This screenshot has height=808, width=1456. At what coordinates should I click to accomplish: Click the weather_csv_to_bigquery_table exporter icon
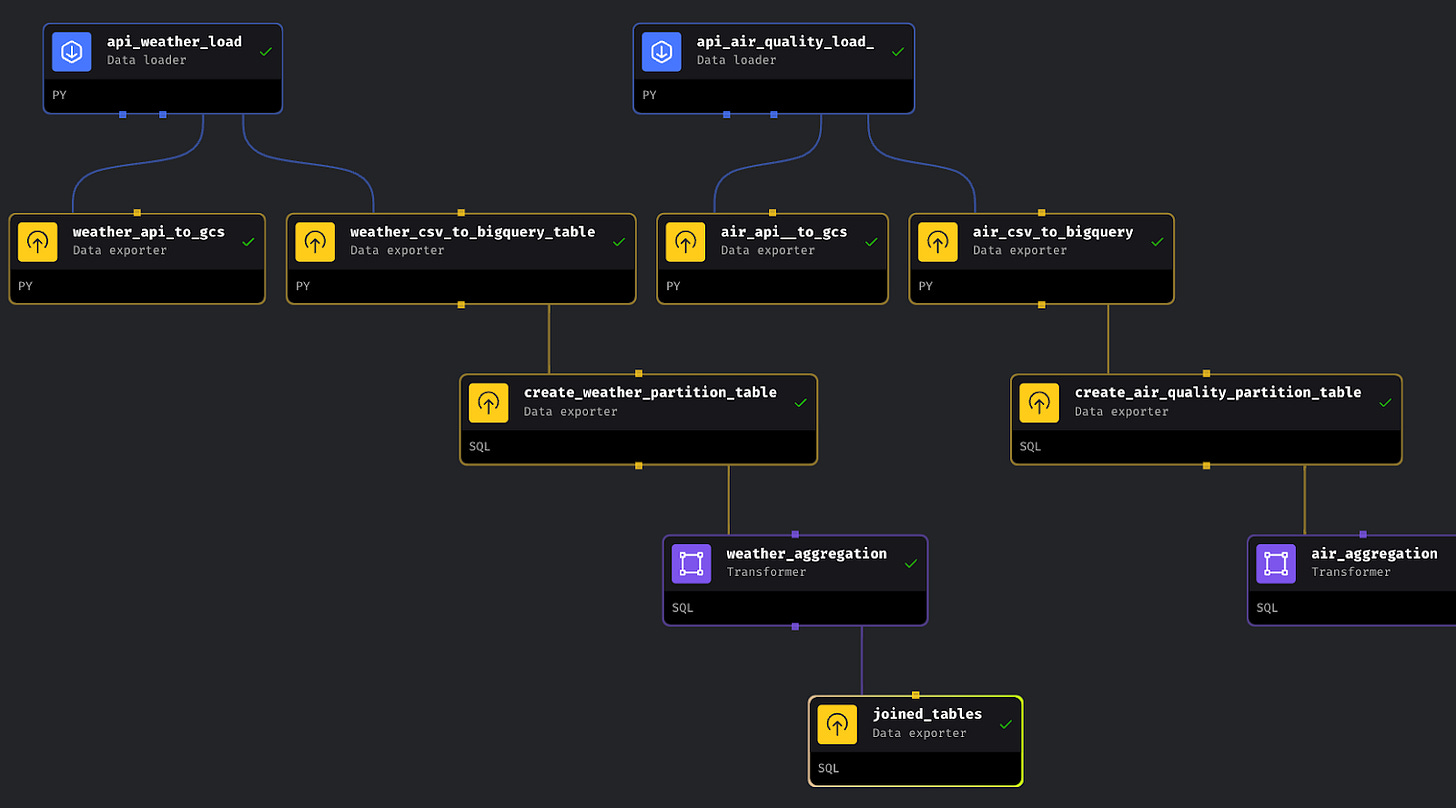(x=315, y=242)
